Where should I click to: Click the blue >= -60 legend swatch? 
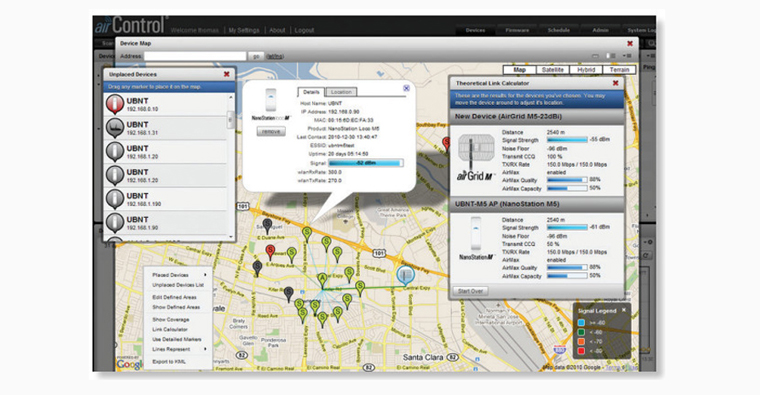coord(581,323)
